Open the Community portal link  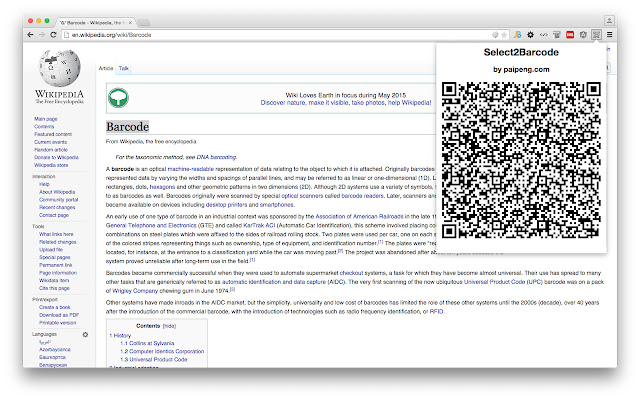point(58,200)
